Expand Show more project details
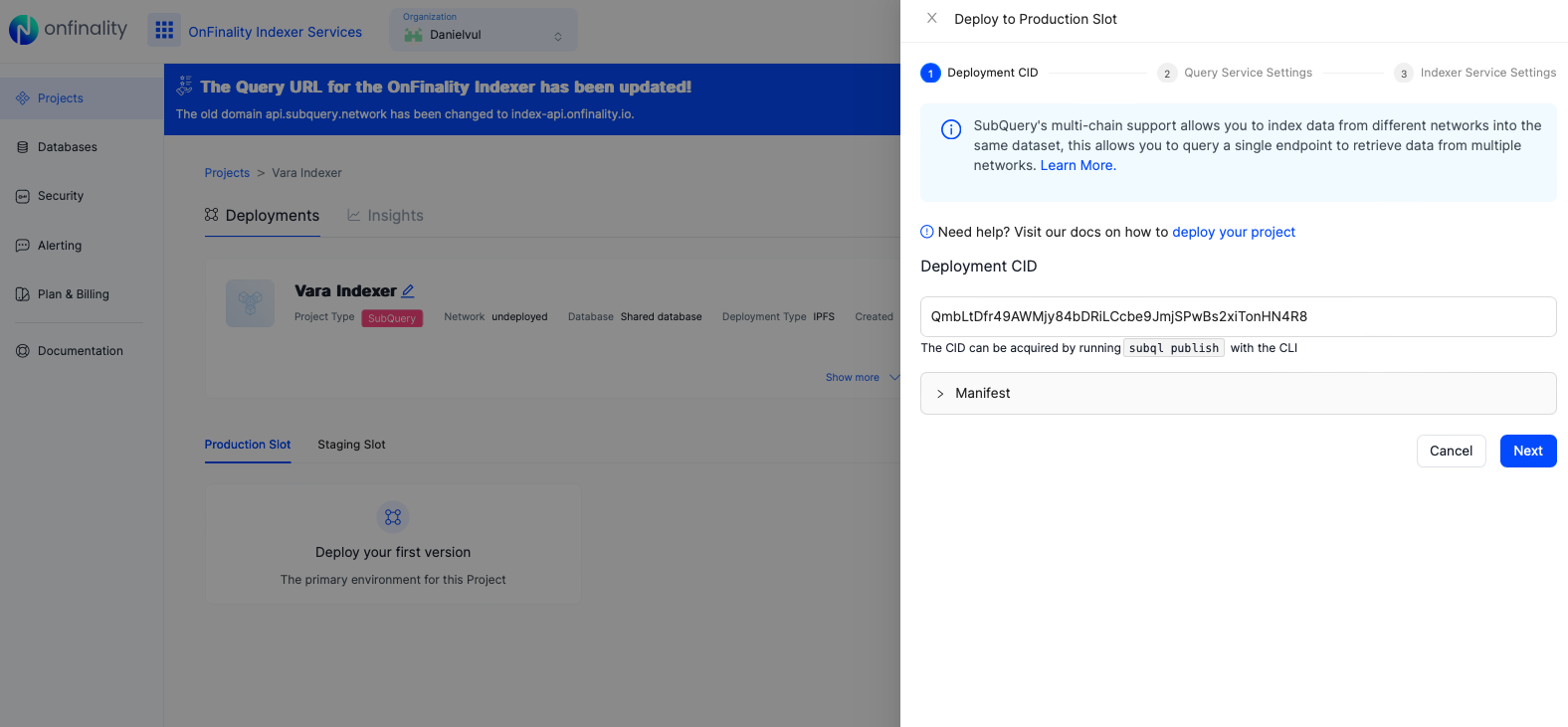This screenshot has width=1568, height=727. click(862, 378)
